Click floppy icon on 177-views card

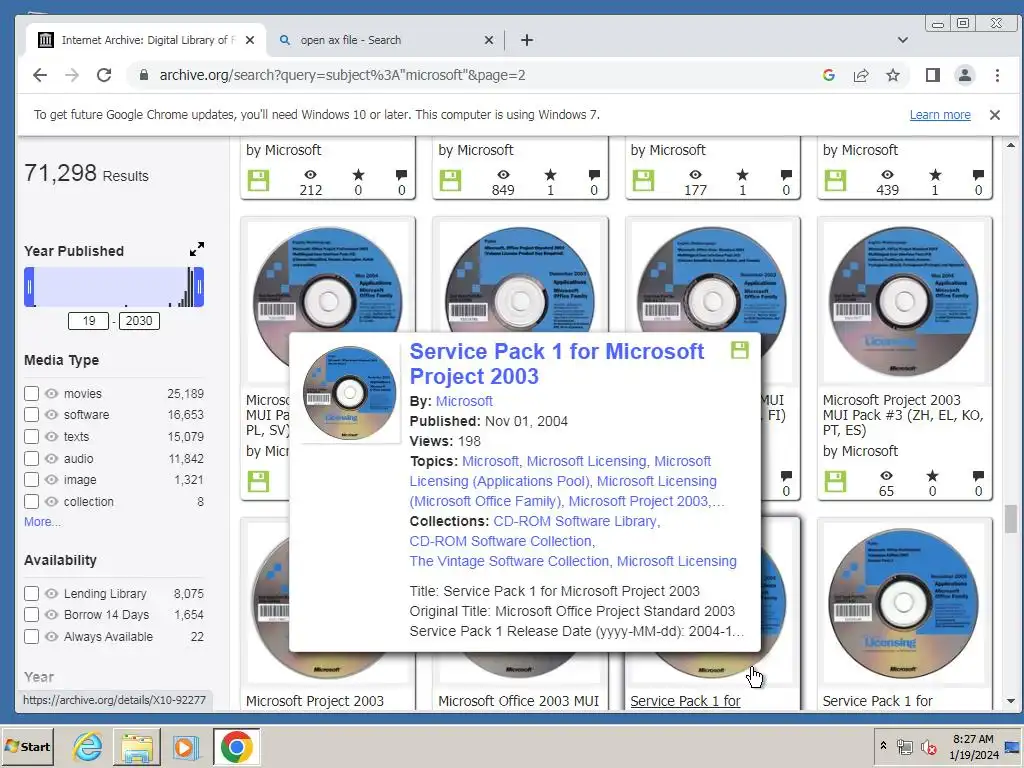643,180
